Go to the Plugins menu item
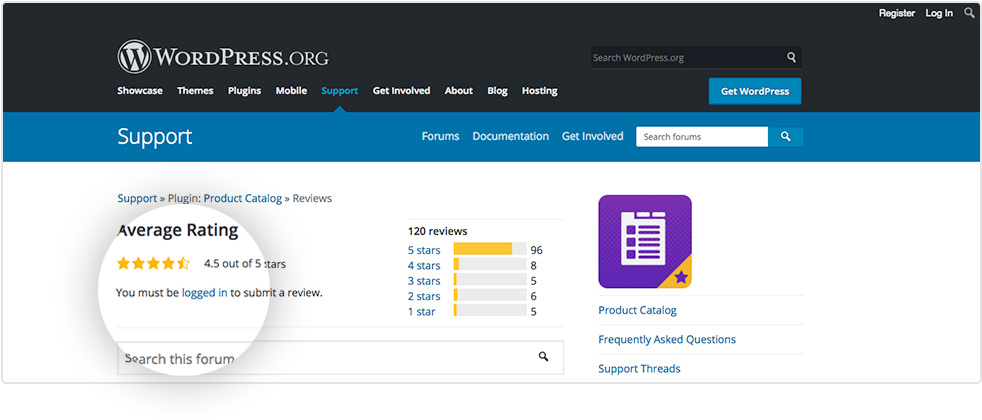 pyautogui.click(x=244, y=91)
